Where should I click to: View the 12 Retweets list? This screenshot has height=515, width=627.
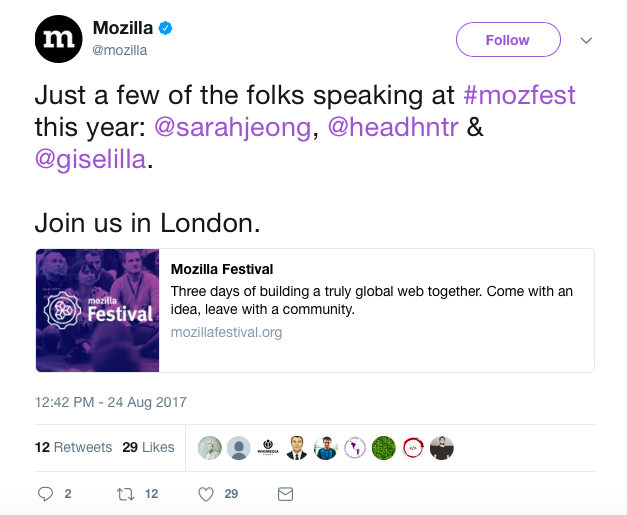click(x=73, y=447)
